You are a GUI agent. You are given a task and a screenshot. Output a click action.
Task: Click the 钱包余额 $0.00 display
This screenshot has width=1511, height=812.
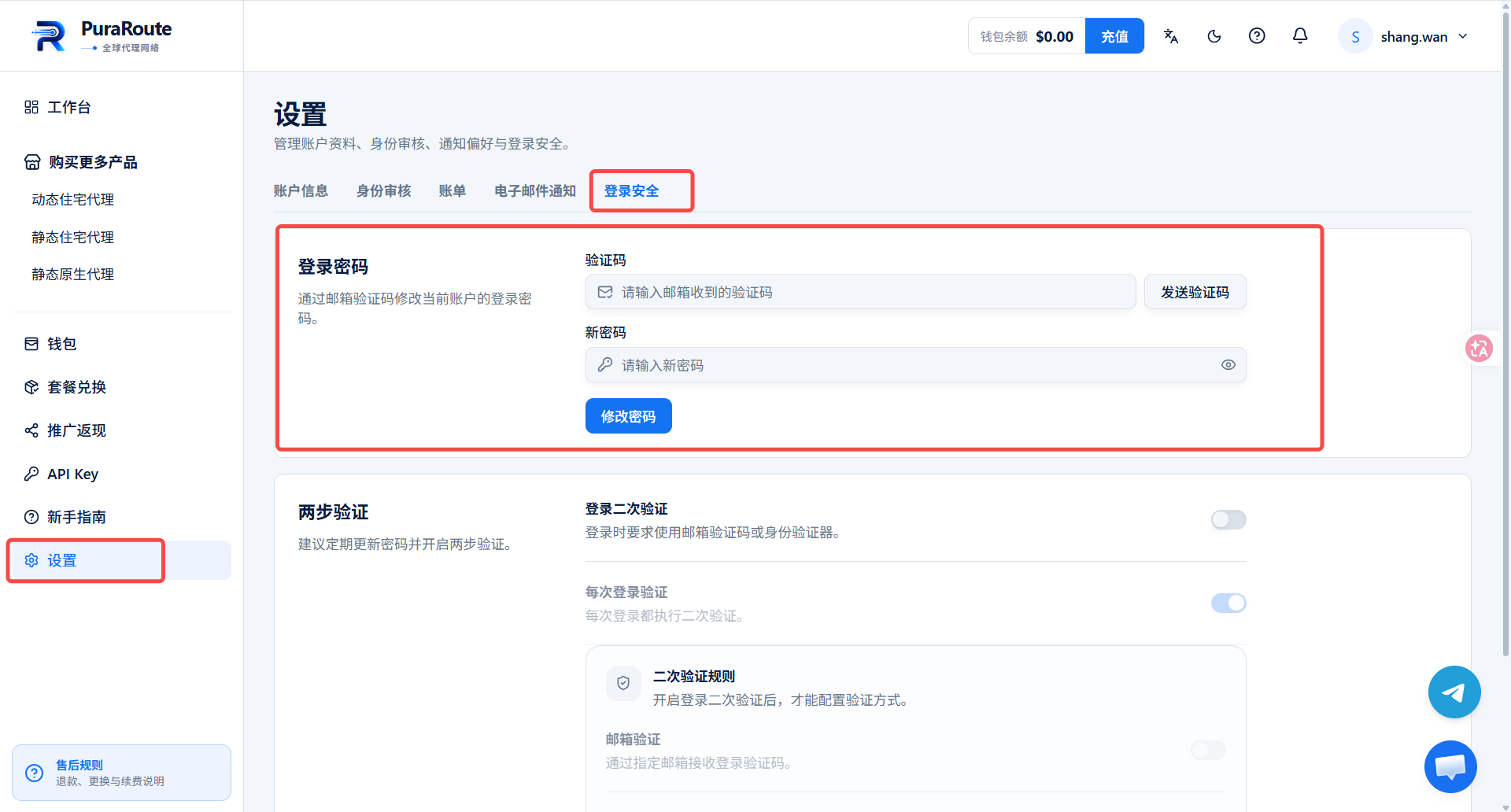point(1027,36)
